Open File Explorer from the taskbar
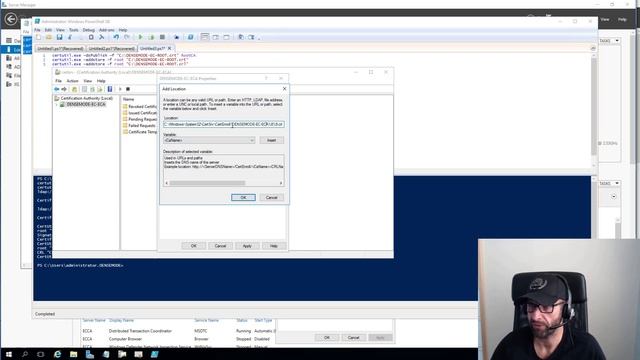 [73, 354]
